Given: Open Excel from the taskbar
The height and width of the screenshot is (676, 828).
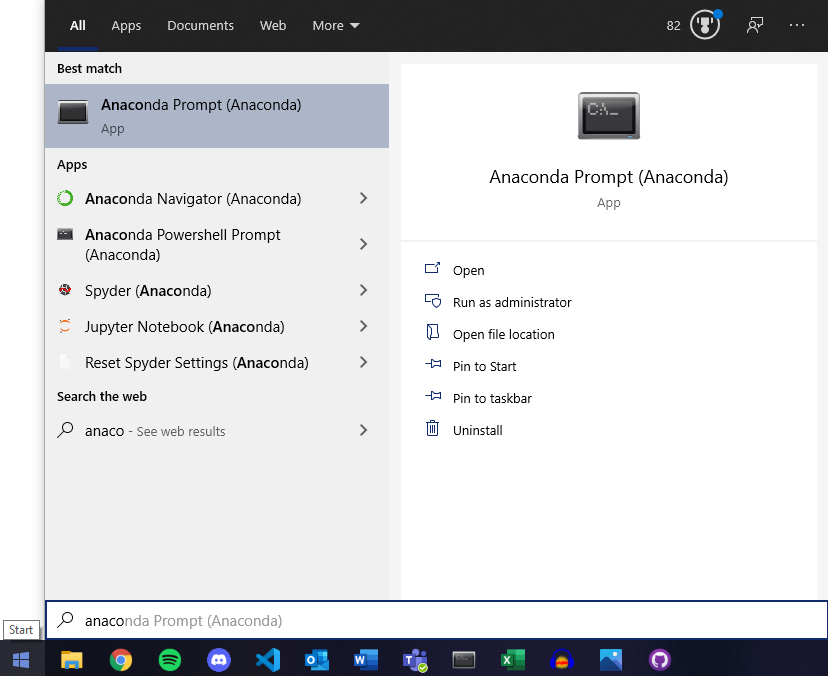Looking at the screenshot, I should pos(513,660).
